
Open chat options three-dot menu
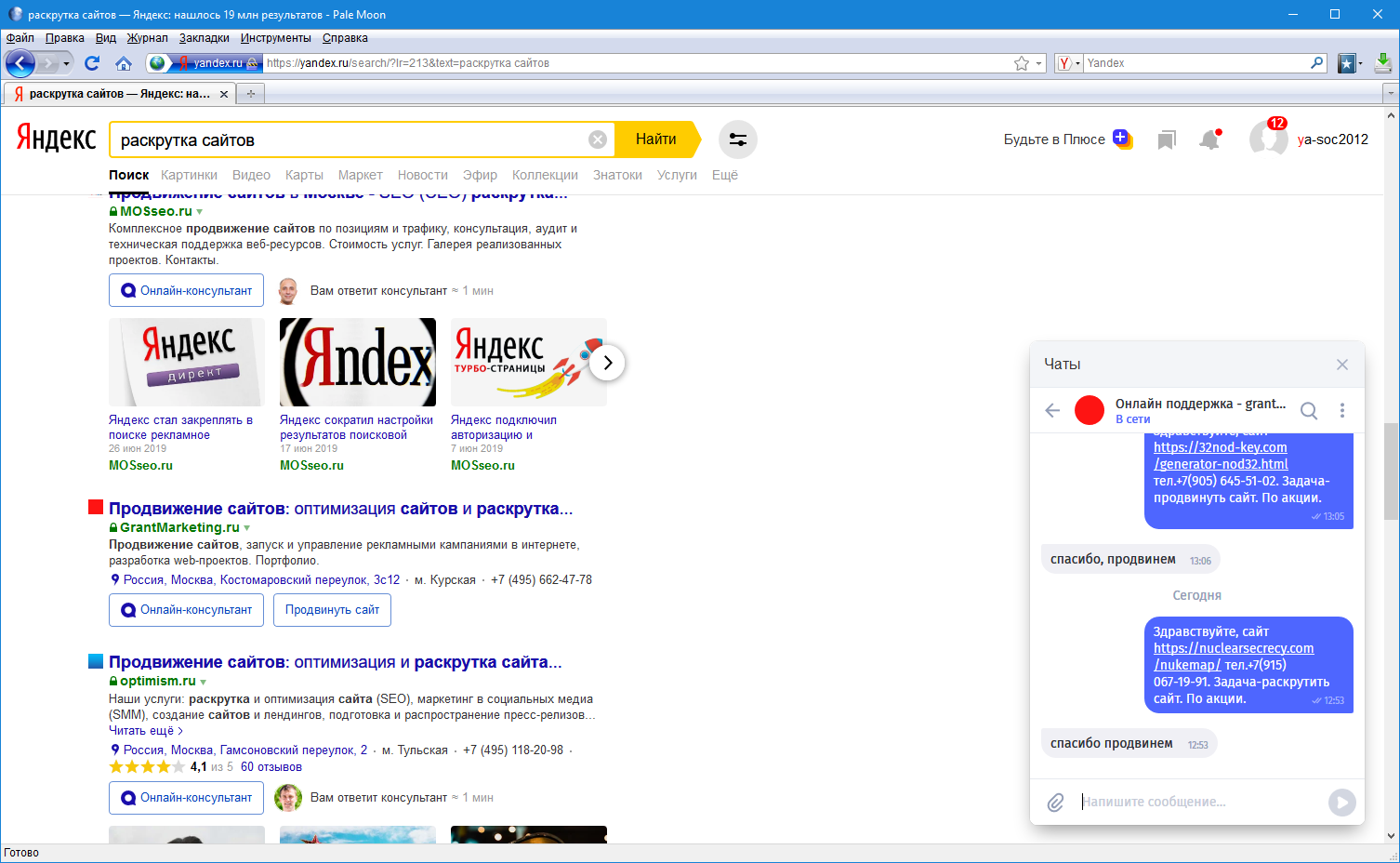pos(1342,410)
